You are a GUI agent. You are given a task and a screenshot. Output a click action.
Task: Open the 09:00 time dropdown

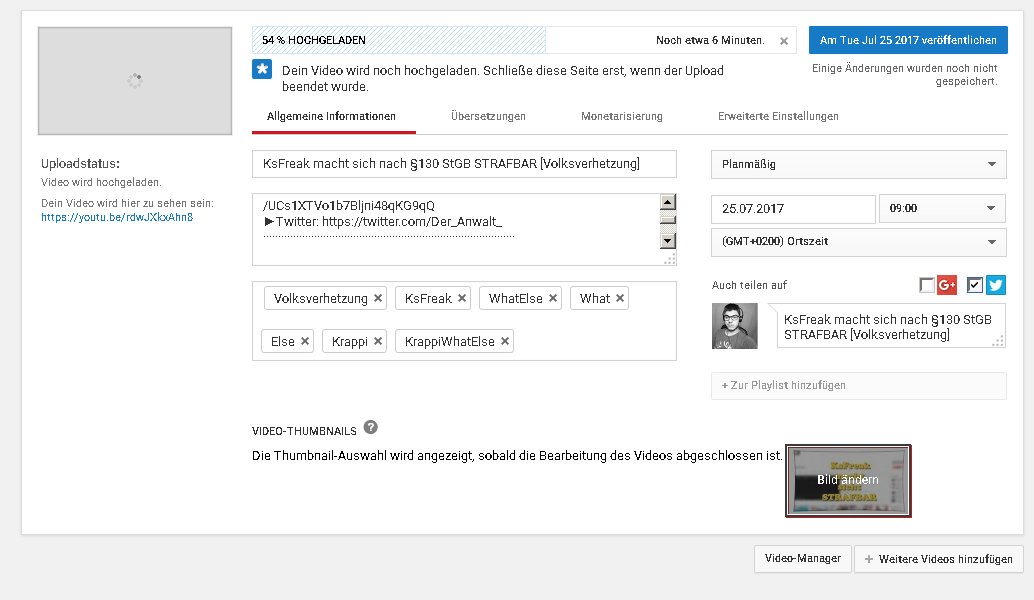(942, 208)
